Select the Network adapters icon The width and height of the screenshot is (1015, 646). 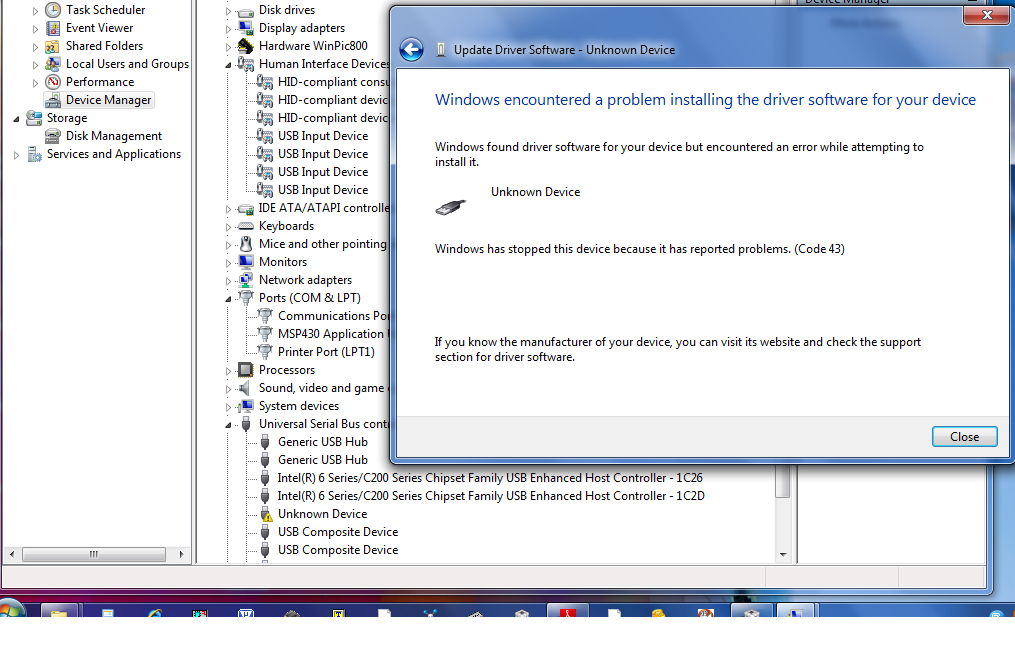point(244,279)
